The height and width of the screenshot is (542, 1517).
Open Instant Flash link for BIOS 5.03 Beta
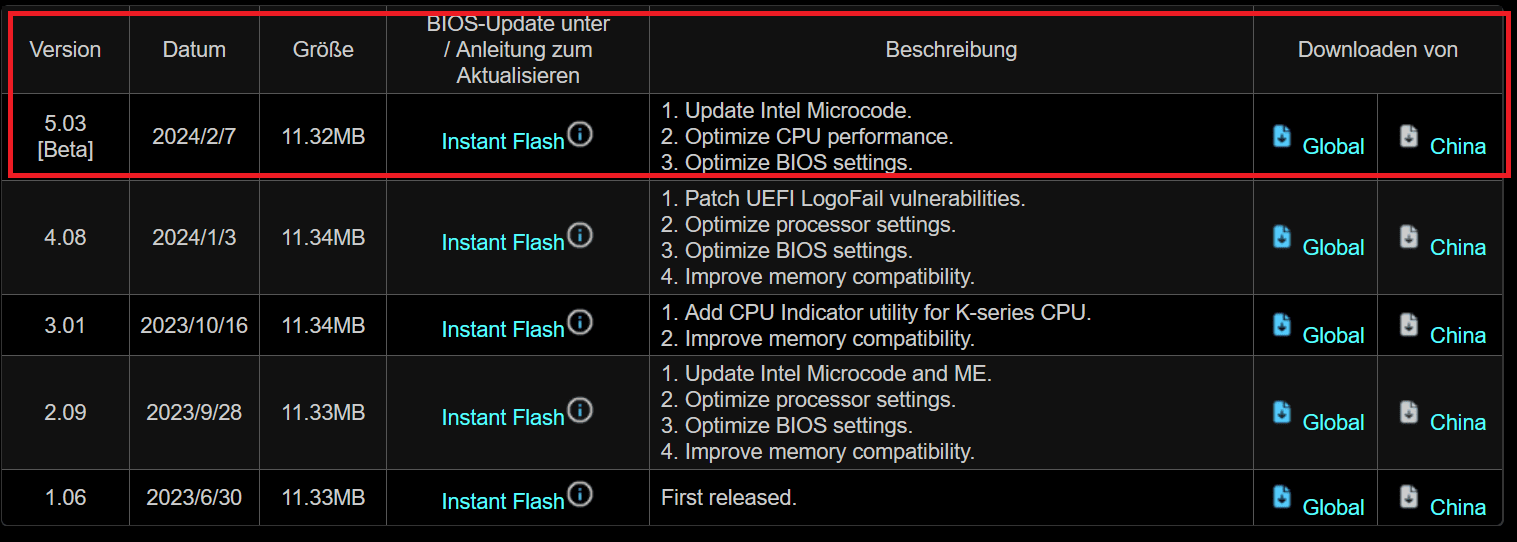(x=503, y=142)
